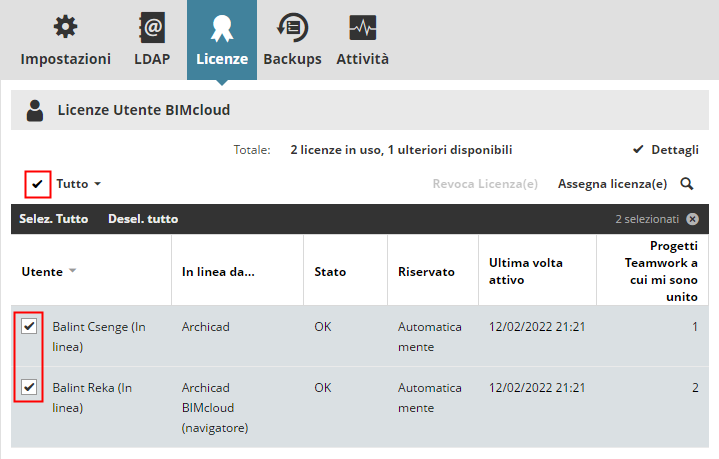
Task: Click Revoca Licenza(e)
Action: (485, 184)
